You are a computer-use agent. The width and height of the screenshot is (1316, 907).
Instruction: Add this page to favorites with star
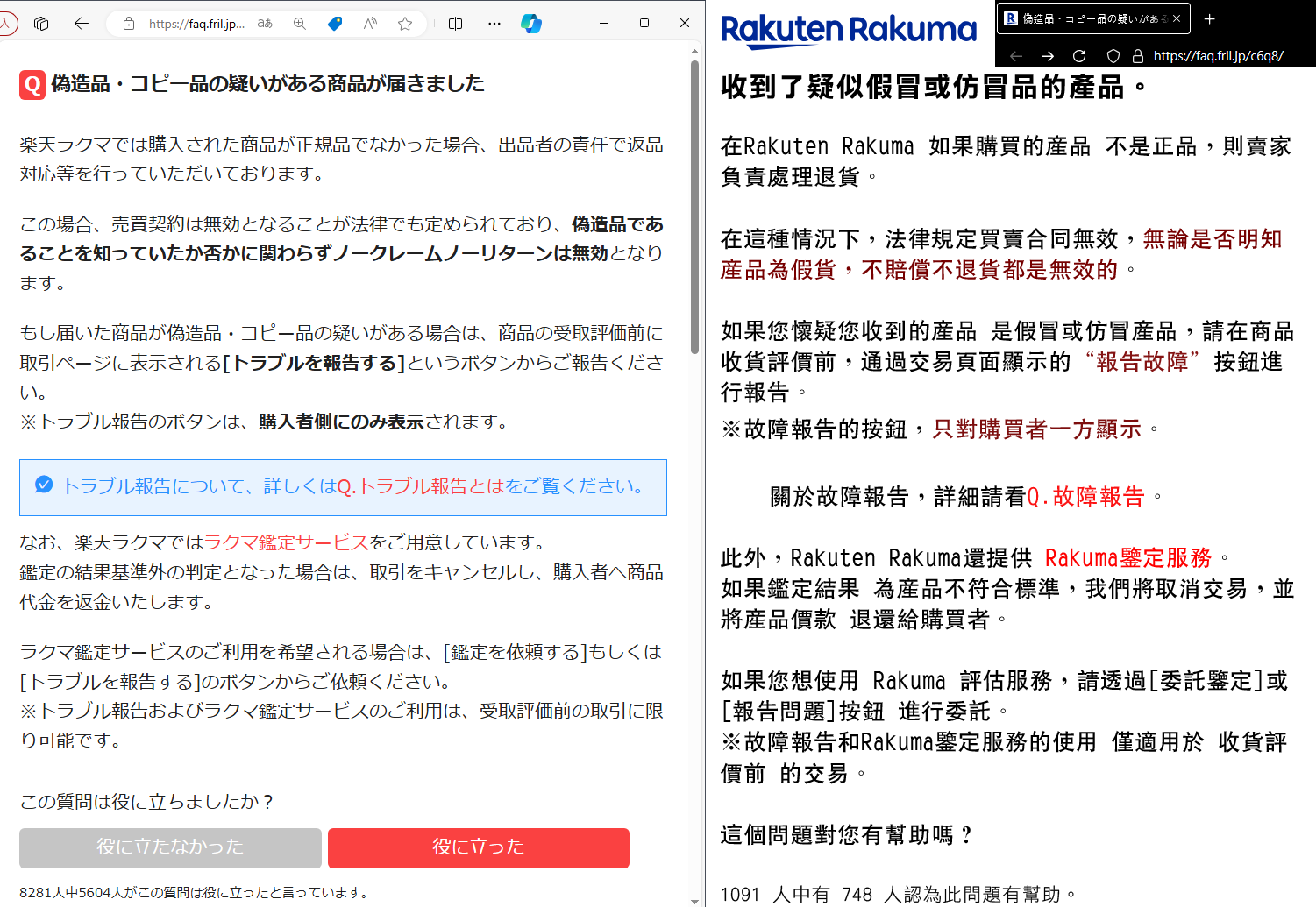pos(405,24)
